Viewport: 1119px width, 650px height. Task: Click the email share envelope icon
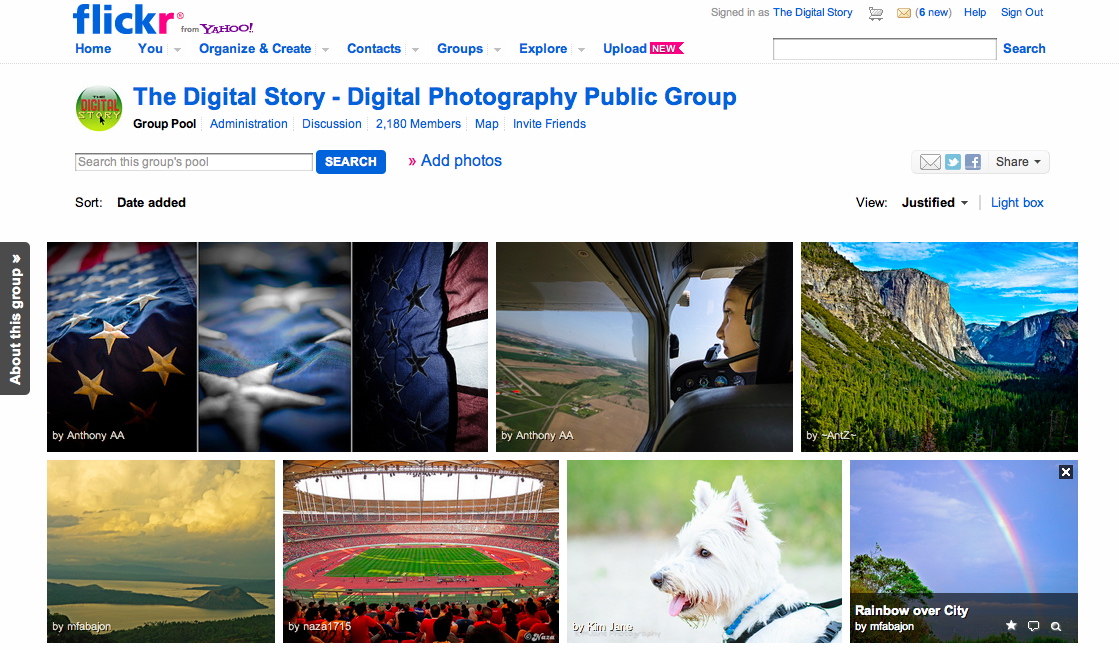pos(930,162)
